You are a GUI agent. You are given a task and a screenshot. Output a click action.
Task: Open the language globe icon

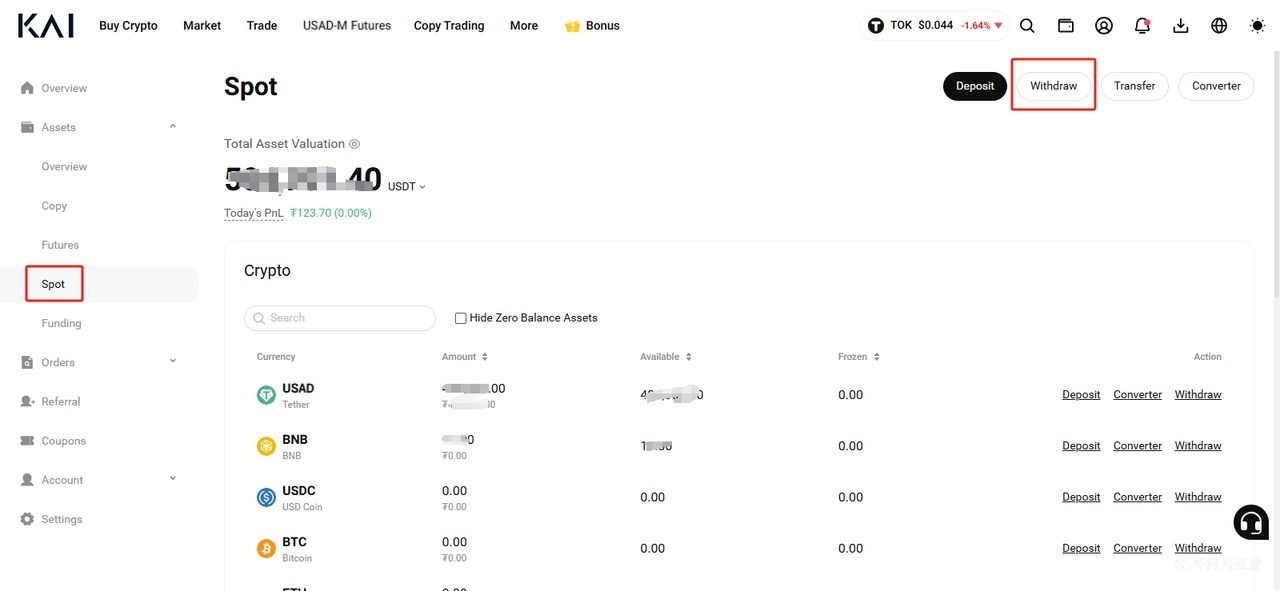[1219, 26]
